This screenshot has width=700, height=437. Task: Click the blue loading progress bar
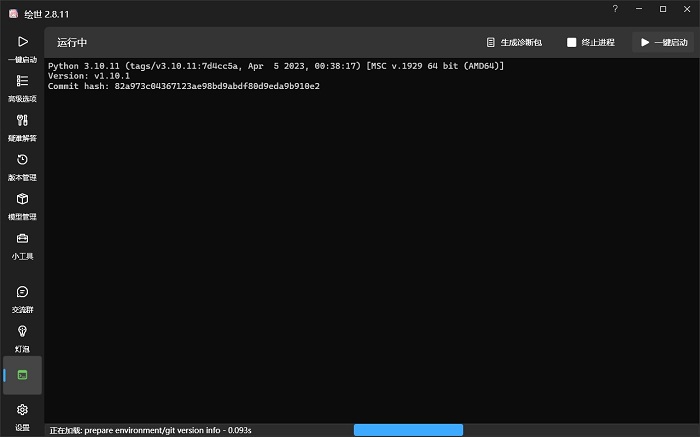[x=408, y=430]
